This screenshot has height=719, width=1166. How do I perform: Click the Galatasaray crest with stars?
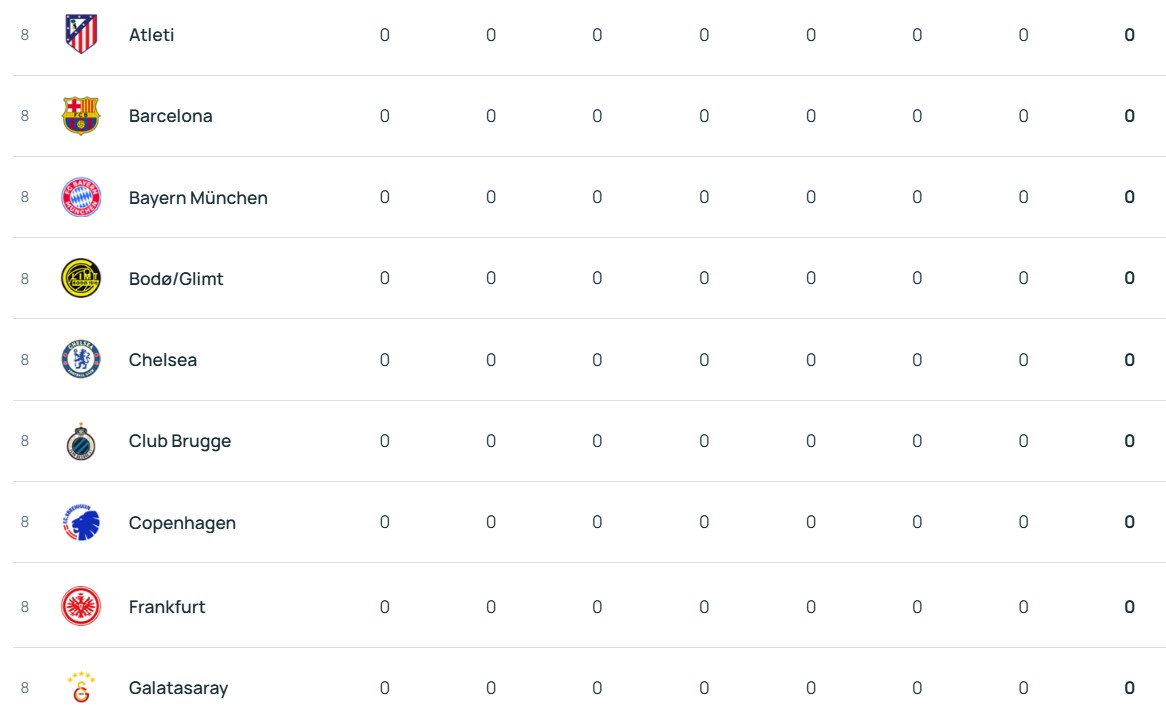[81, 687]
